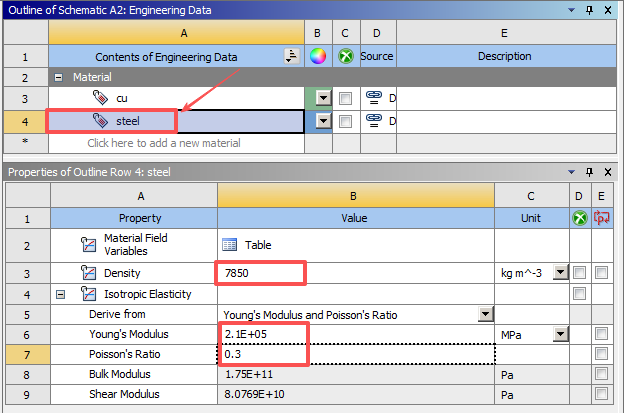The image size is (624, 413).
Task: Click the red parameterize icon in Properties header
Action: click(x=601, y=218)
